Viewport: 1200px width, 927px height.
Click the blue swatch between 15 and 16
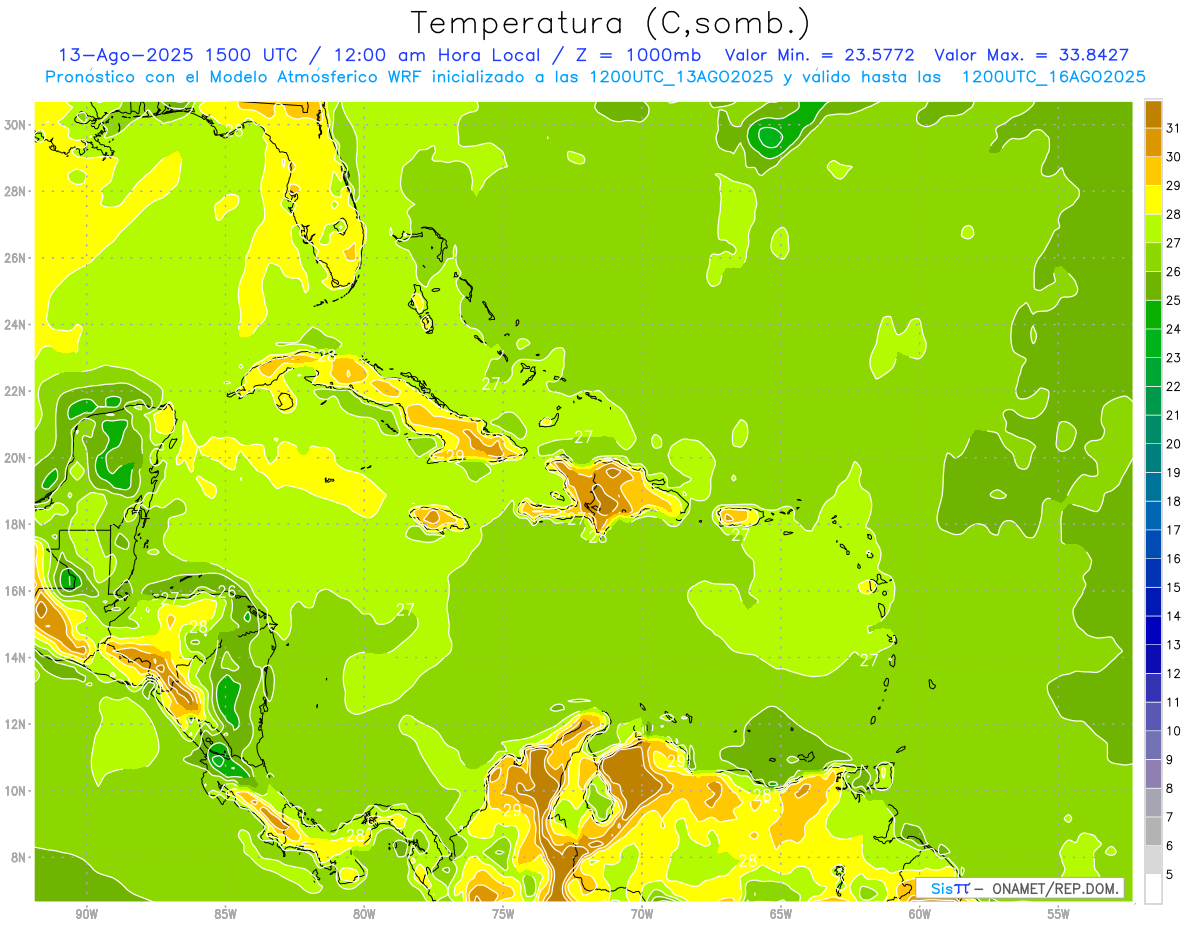coord(1153,572)
